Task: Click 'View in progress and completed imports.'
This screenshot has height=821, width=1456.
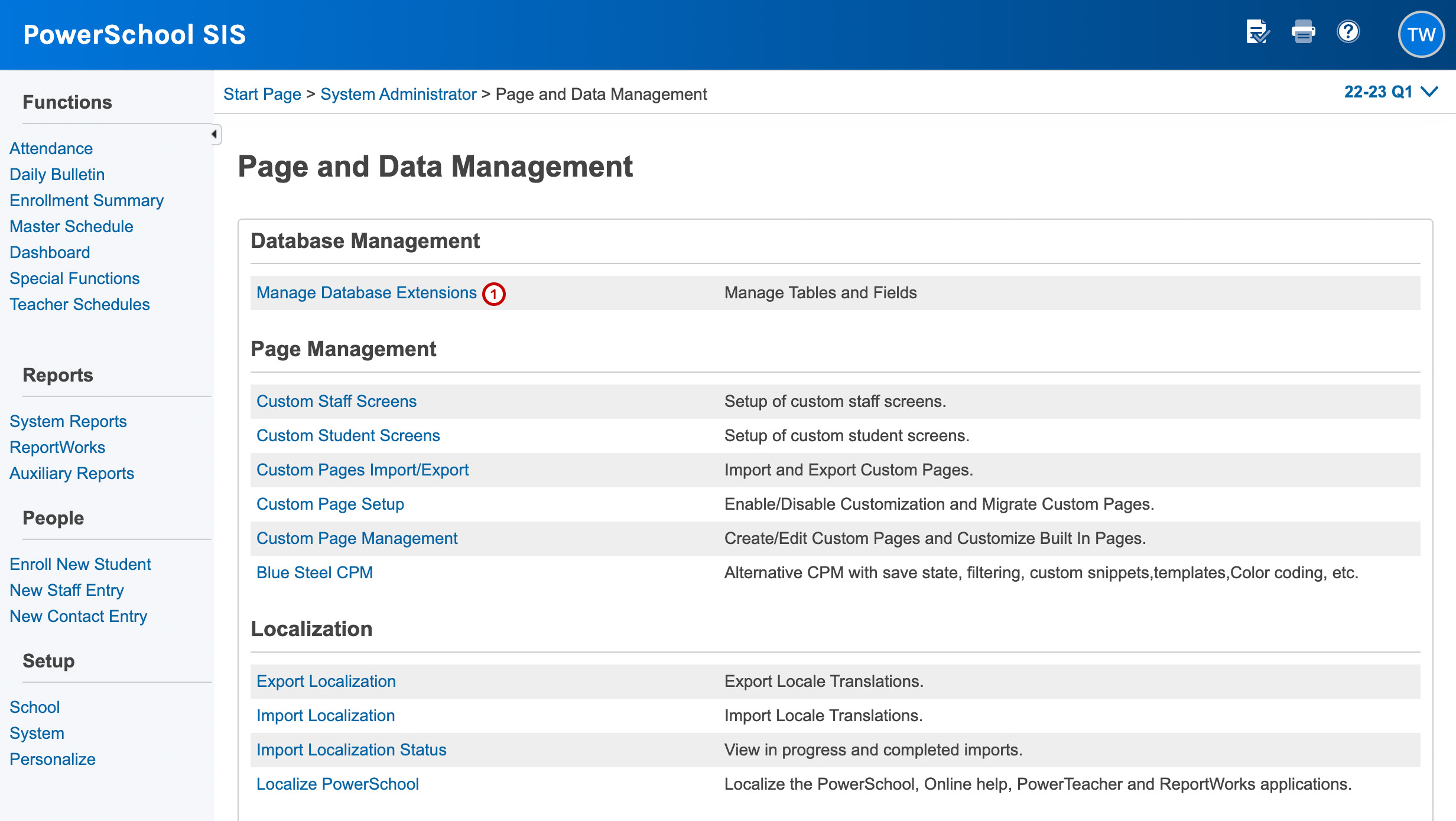Action: pyautogui.click(x=873, y=750)
